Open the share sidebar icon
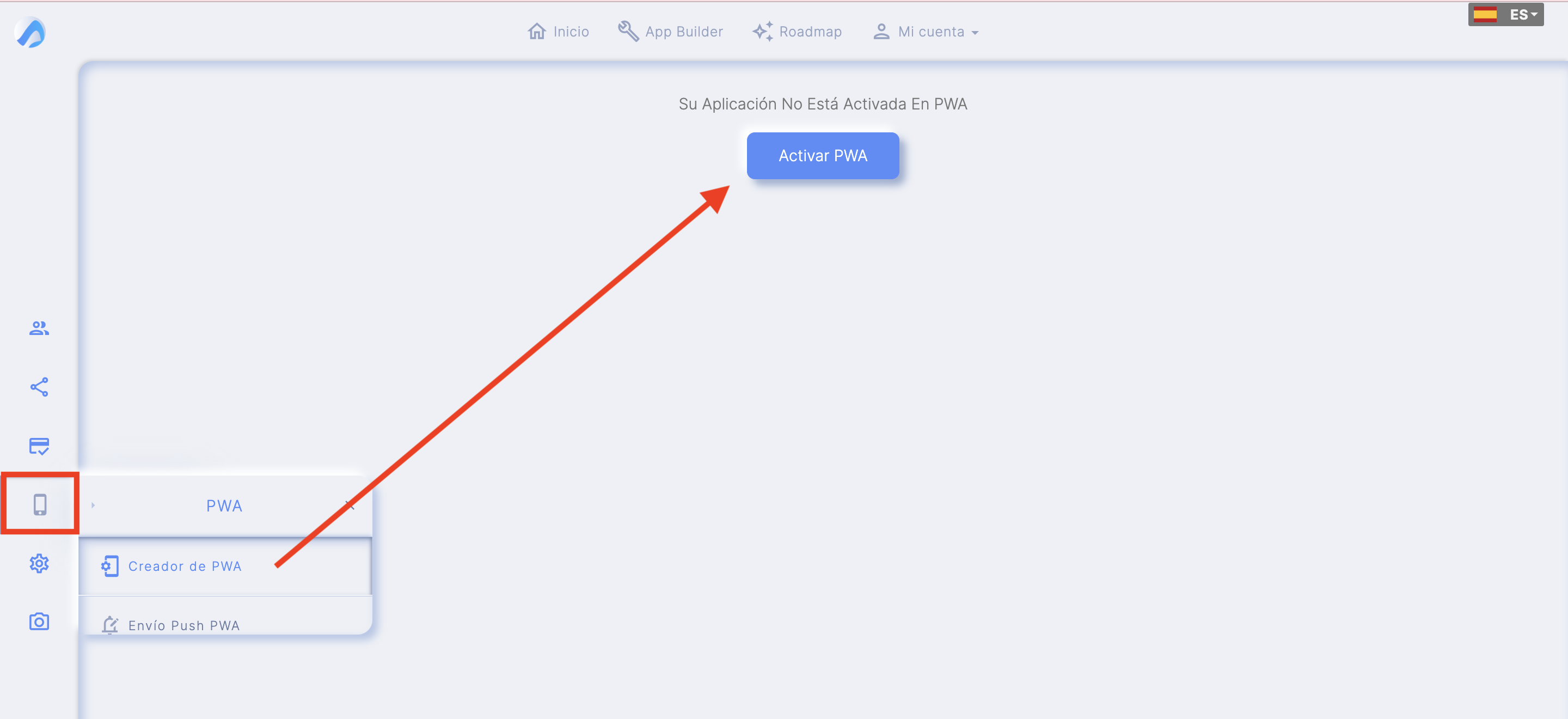The height and width of the screenshot is (719, 1568). click(x=39, y=387)
